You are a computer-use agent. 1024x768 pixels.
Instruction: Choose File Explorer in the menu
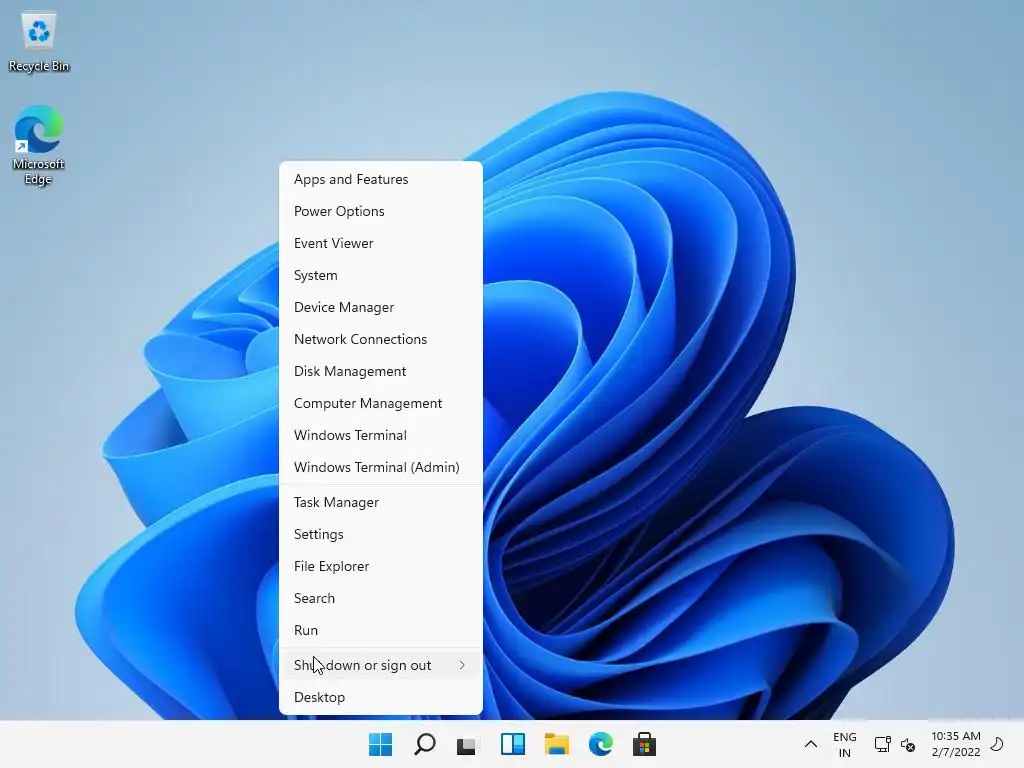(x=381, y=566)
